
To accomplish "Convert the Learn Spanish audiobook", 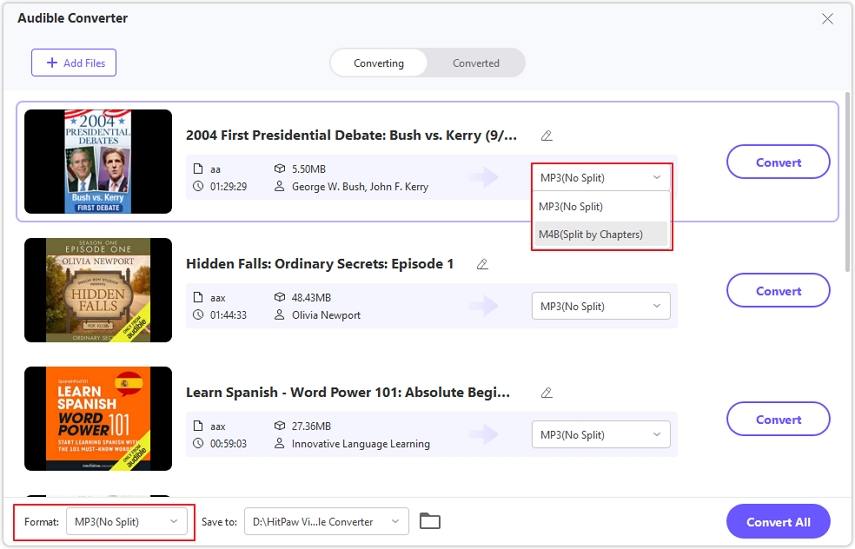I will click(778, 420).
